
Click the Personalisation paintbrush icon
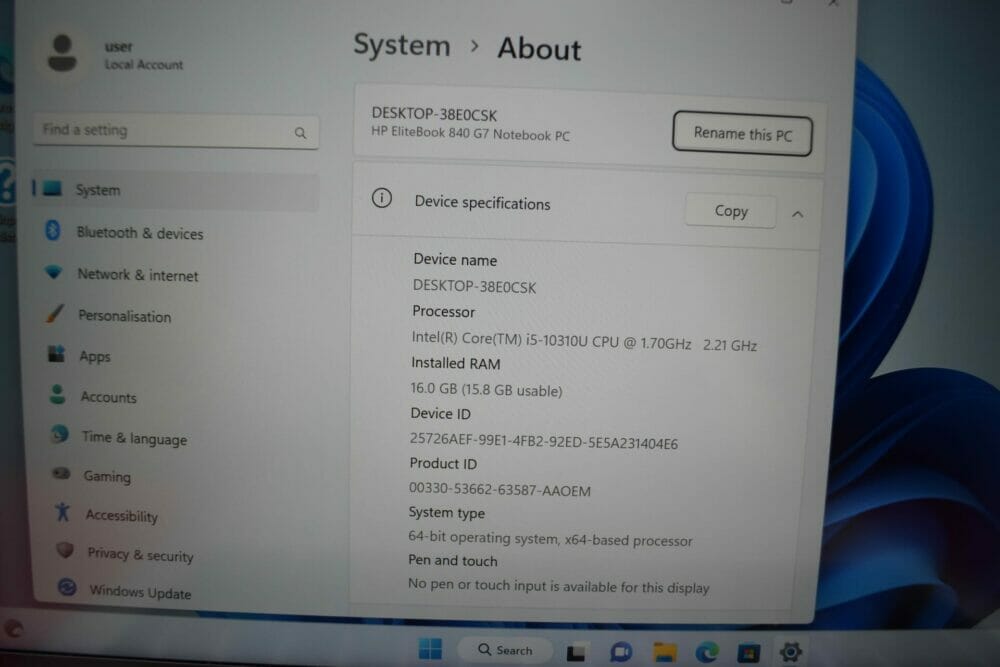click(55, 313)
